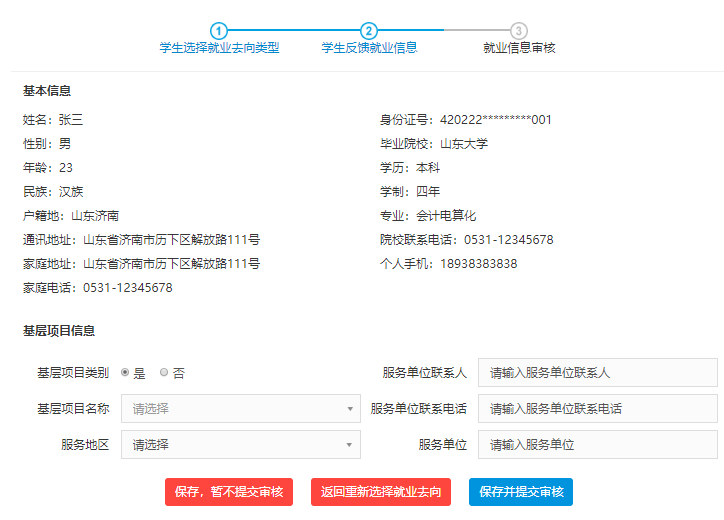Viewport: 724px width, 520px height.
Task: Click the step 1 circle icon
Action: (219, 31)
